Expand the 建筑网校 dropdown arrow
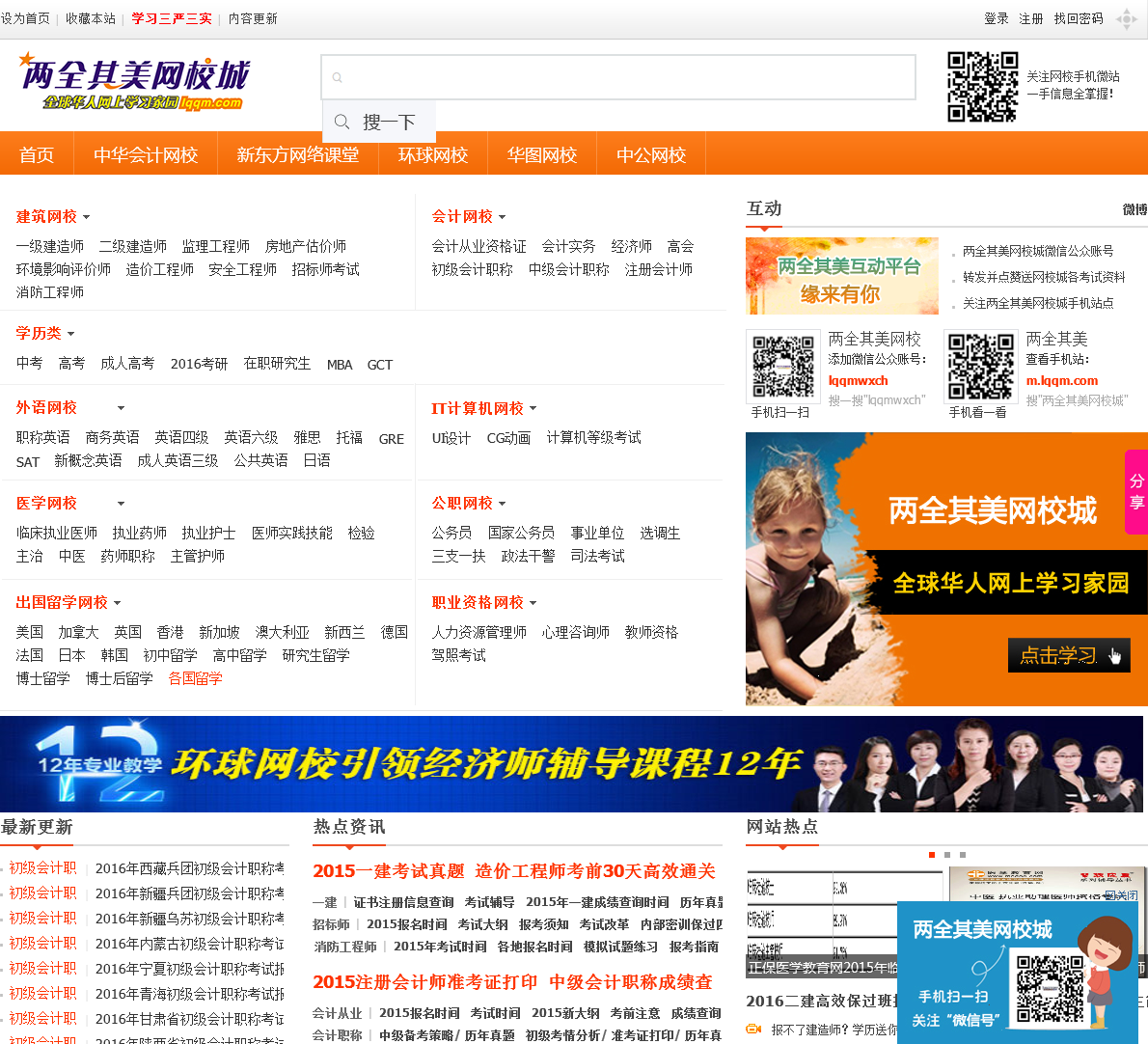The height and width of the screenshot is (1044, 1148). [x=87, y=217]
